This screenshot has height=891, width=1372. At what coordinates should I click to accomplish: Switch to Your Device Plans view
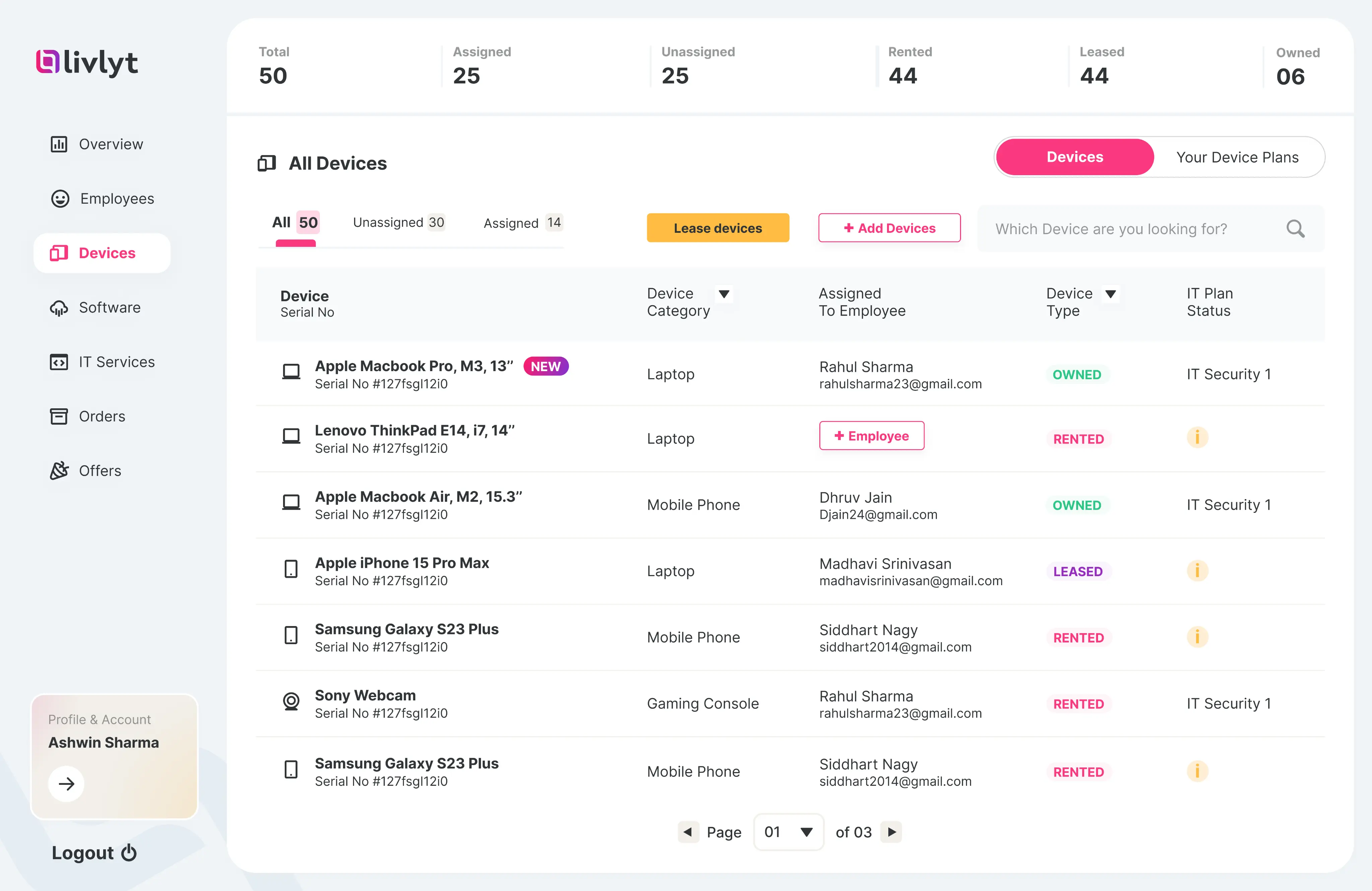(x=1237, y=157)
